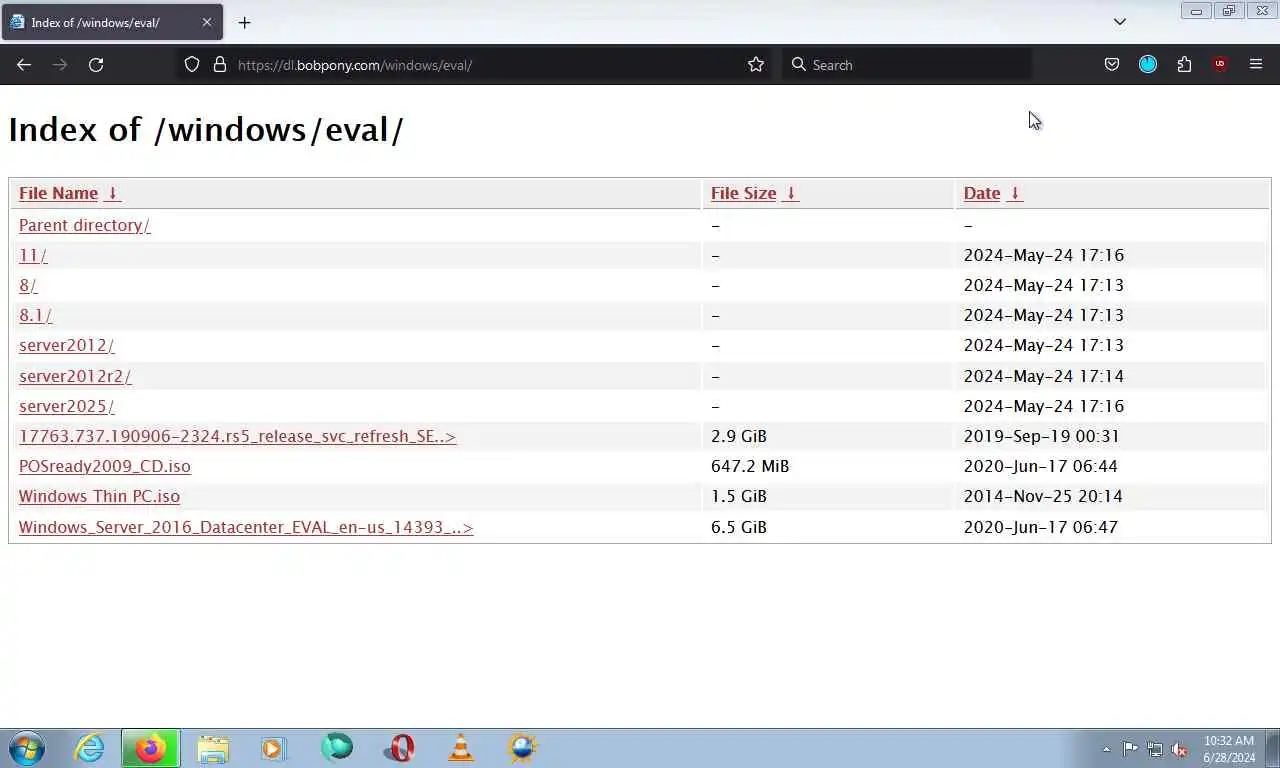Open the server2012r2/ folder

(x=75, y=376)
